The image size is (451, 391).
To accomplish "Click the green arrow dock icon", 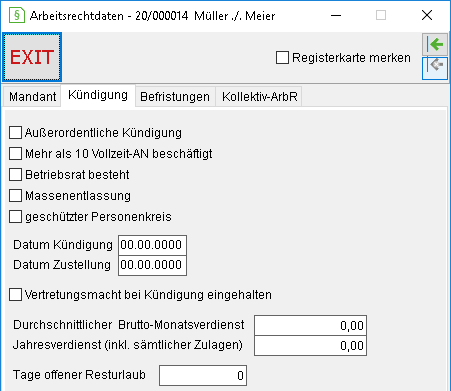I will (435, 44).
